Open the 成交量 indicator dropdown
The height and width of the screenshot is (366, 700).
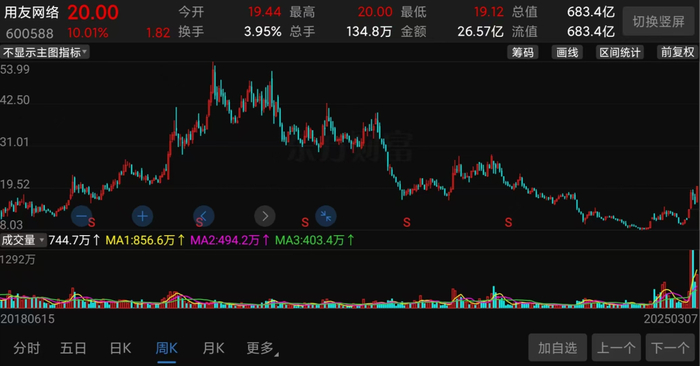(23, 240)
